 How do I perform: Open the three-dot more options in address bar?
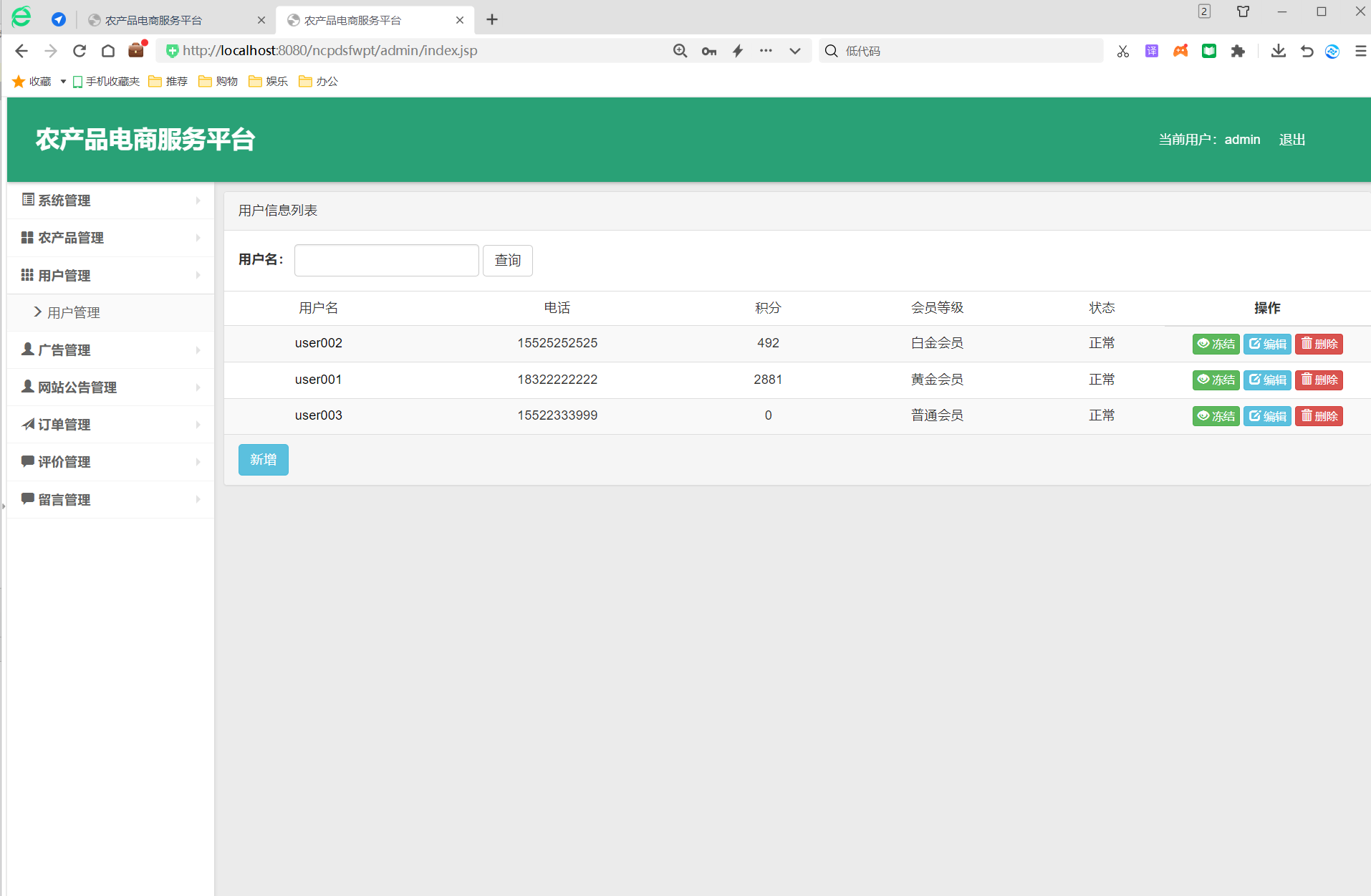(766, 51)
